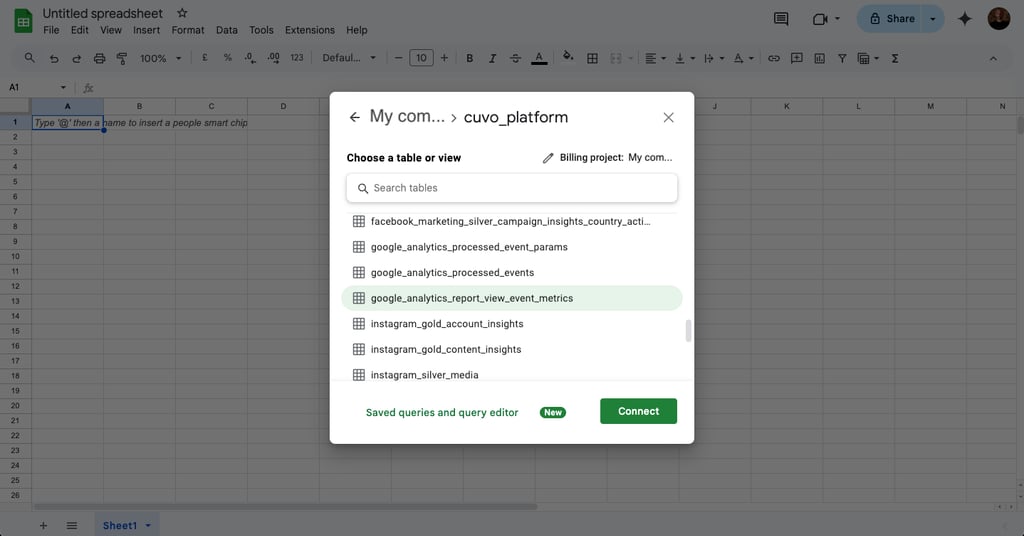Viewport: 1024px width, 536px height.
Task: Click the undo icon in the toolbar
Action: pyautogui.click(x=54, y=58)
